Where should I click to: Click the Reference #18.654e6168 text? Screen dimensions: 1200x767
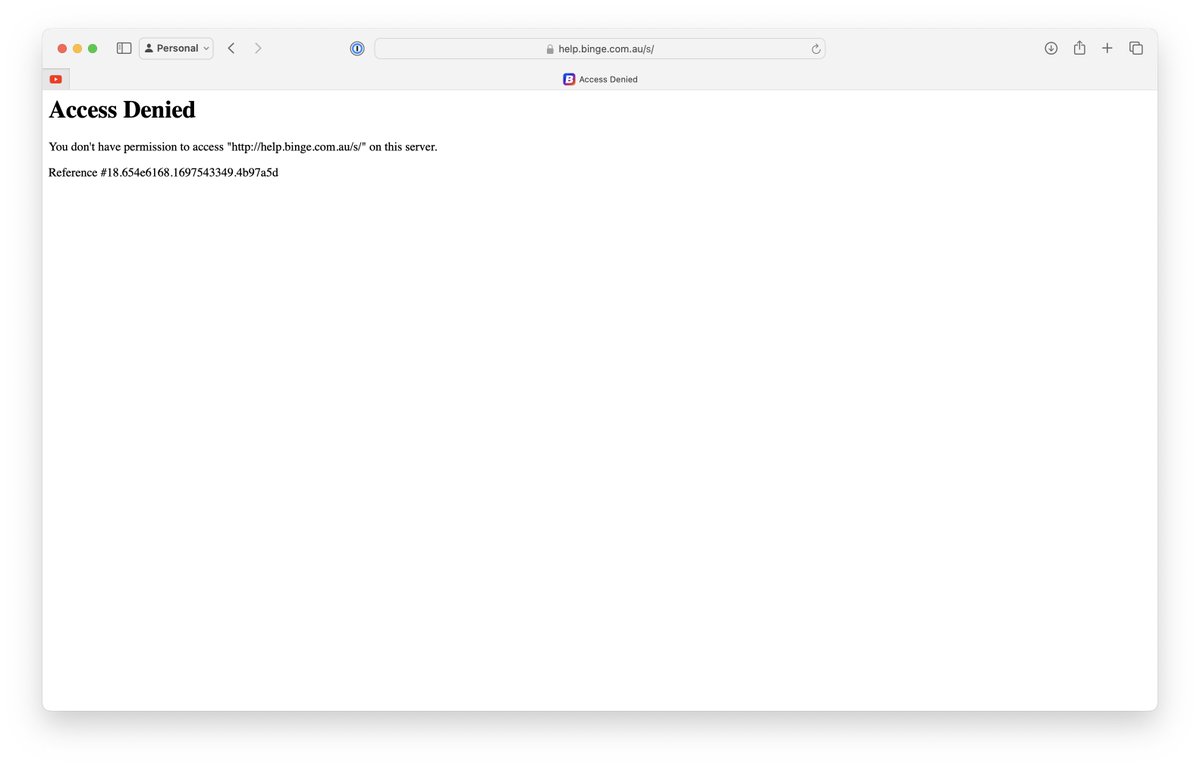point(163,173)
